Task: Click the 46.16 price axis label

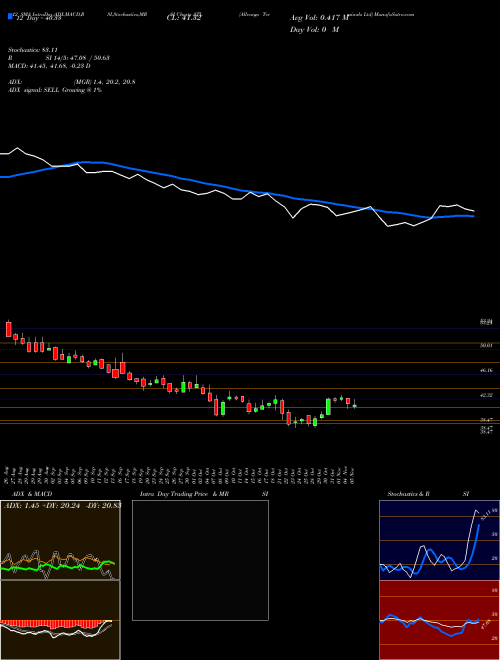Action: tap(486, 370)
